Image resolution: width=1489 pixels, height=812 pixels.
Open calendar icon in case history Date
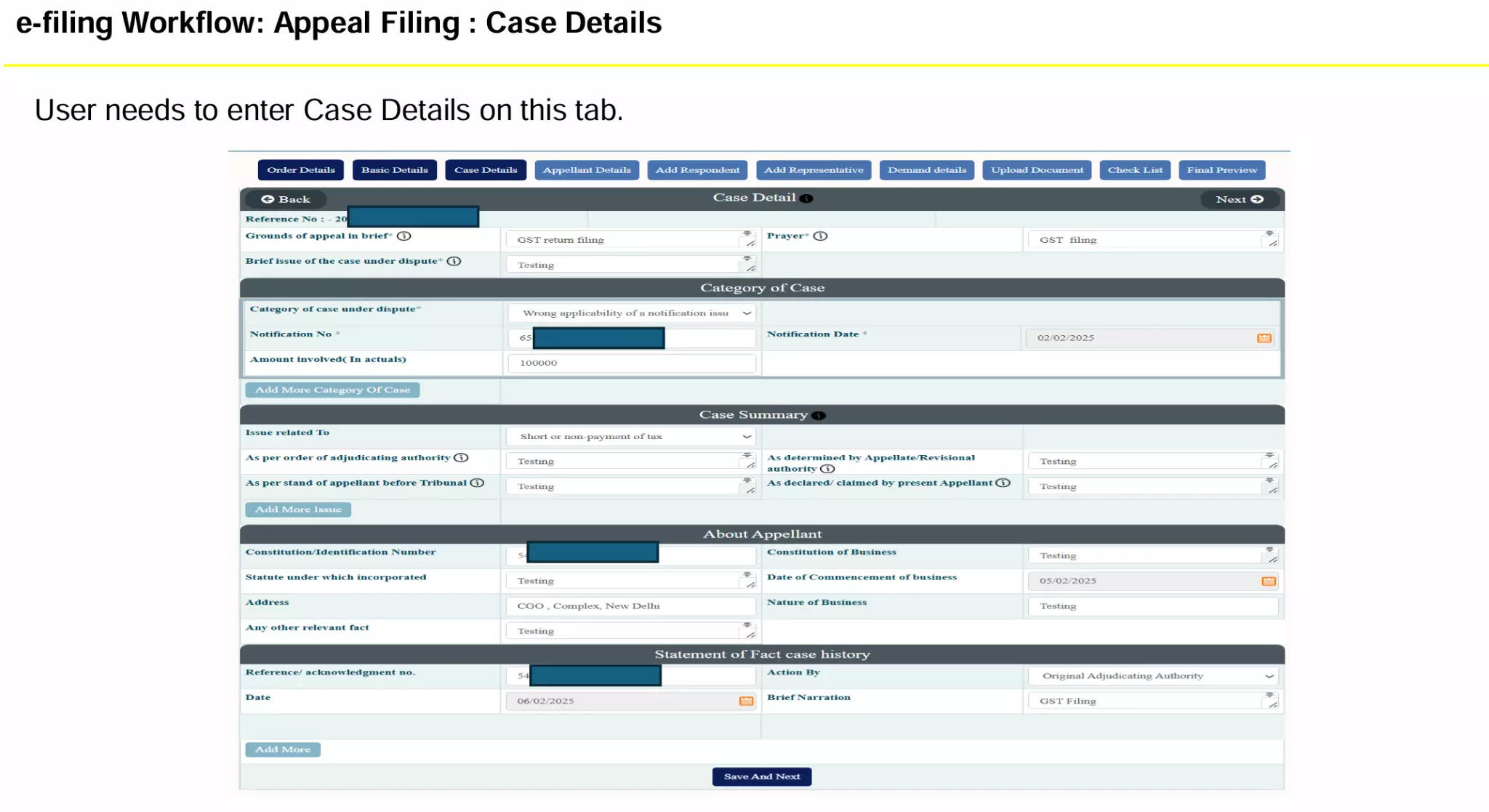746,701
